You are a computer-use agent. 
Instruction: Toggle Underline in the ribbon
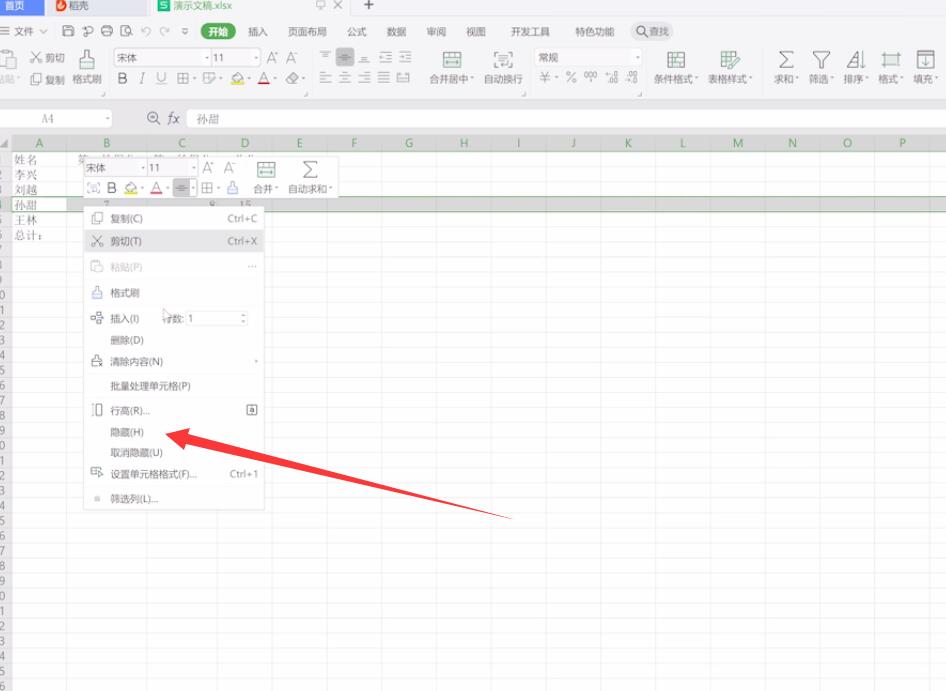point(161,78)
